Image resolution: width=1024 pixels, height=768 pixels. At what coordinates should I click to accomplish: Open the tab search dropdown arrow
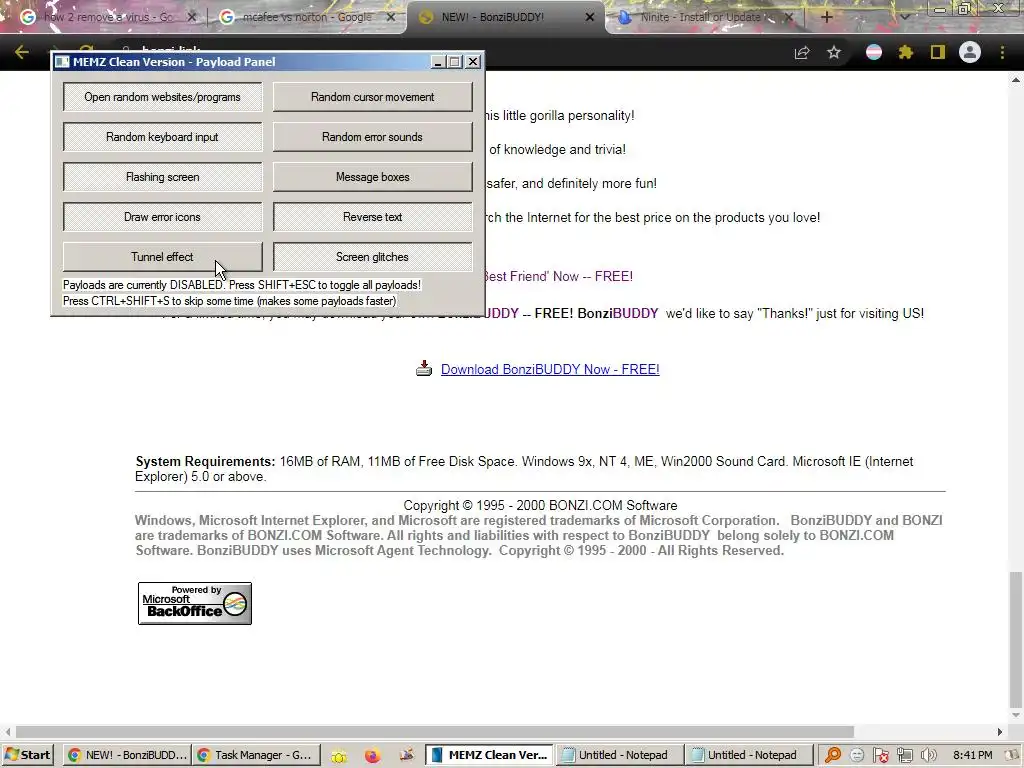(x=904, y=18)
